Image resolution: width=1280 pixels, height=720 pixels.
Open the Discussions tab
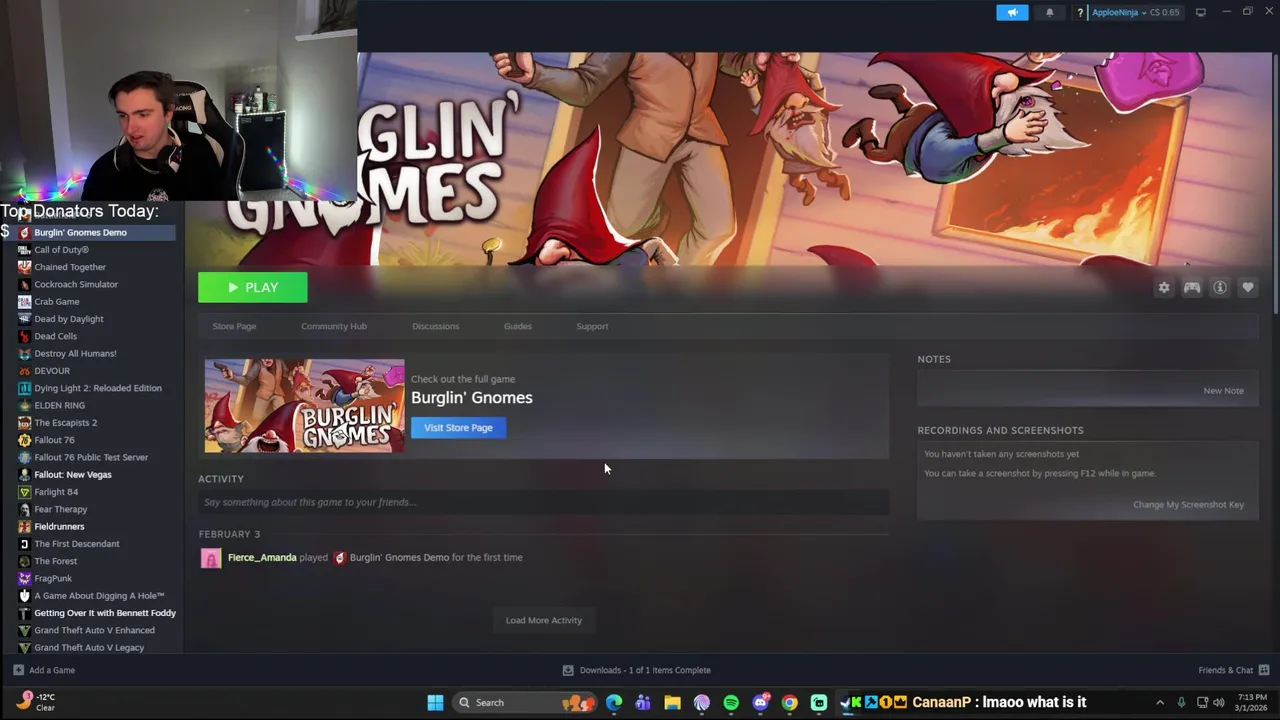(435, 326)
